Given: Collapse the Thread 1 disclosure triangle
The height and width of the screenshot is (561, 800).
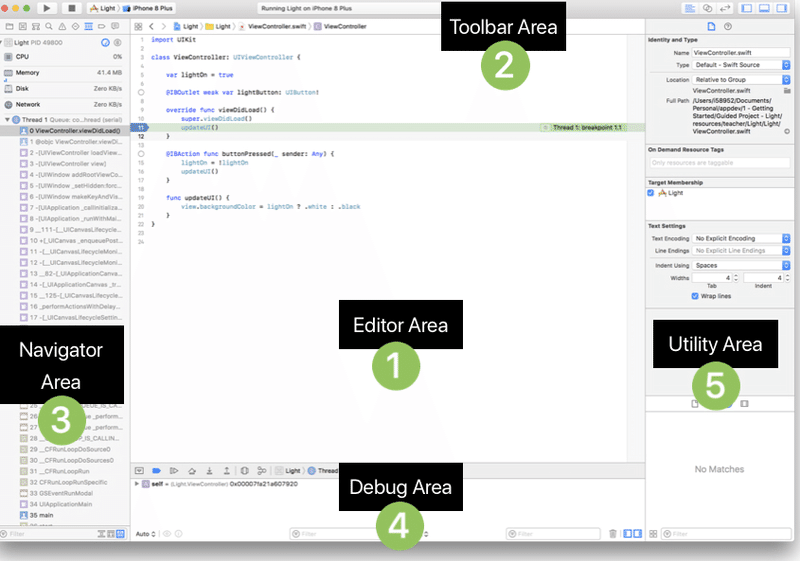Looking at the screenshot, I should point(7,120).
